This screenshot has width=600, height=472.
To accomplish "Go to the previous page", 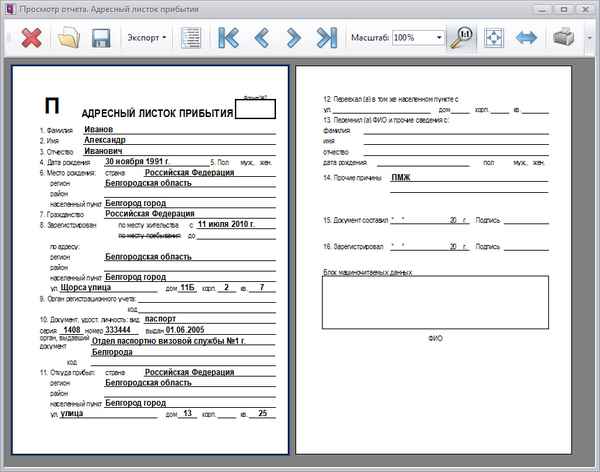I will click(262, 38).
